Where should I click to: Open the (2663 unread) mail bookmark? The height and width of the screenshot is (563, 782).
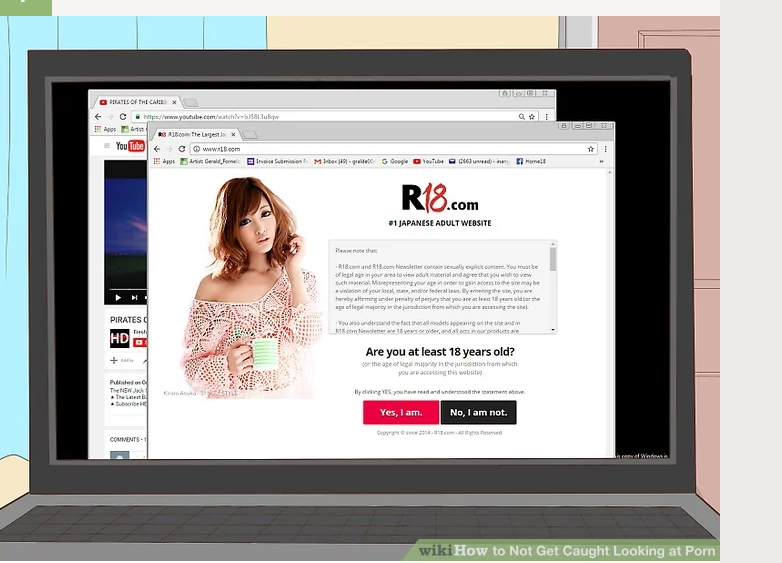click(479, 162)
